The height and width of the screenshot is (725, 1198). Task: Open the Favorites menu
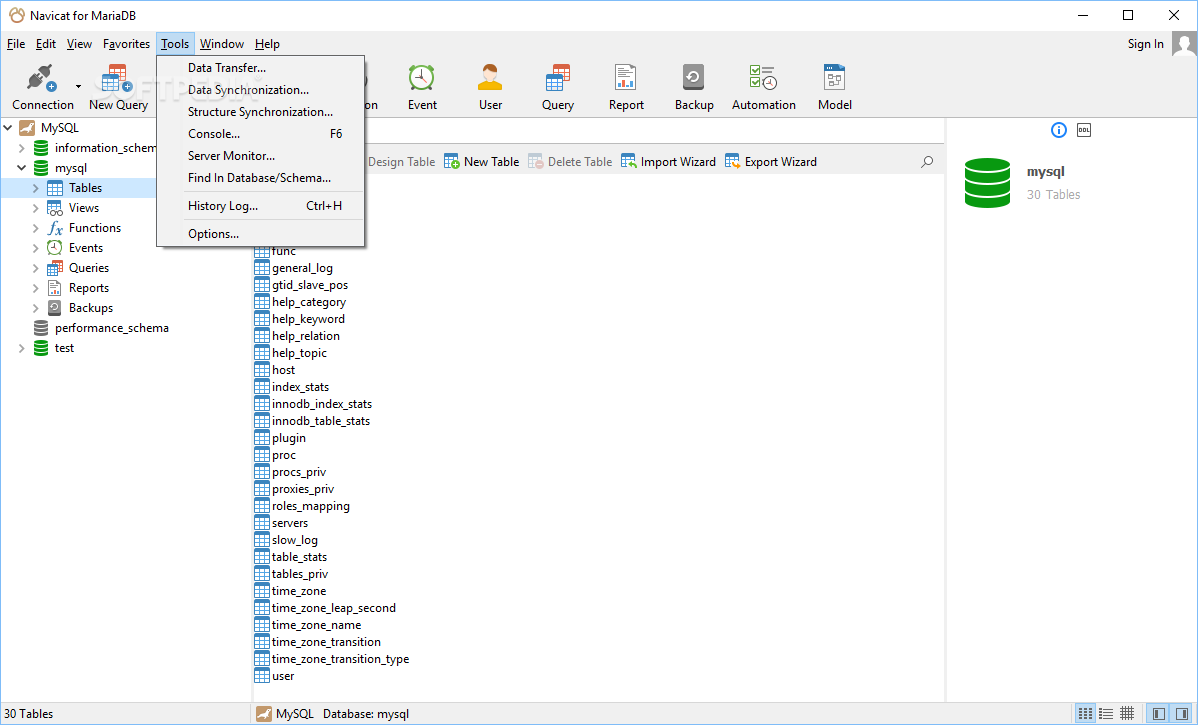coord(126,44)
